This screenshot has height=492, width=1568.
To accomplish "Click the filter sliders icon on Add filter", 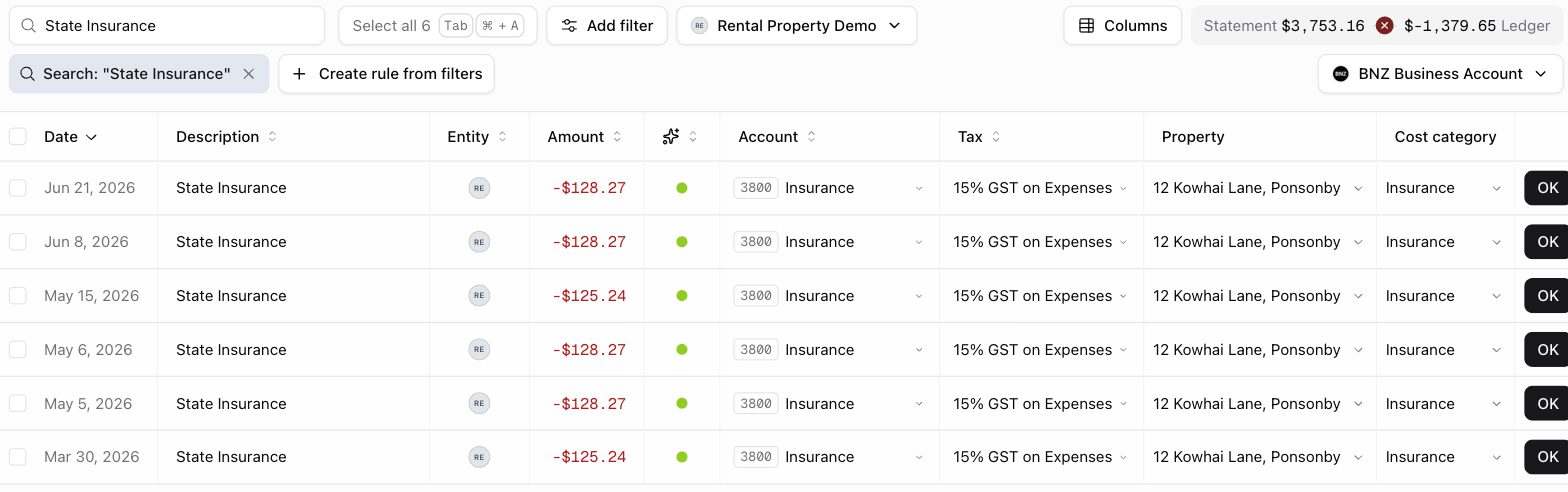I will pos(569,26).
